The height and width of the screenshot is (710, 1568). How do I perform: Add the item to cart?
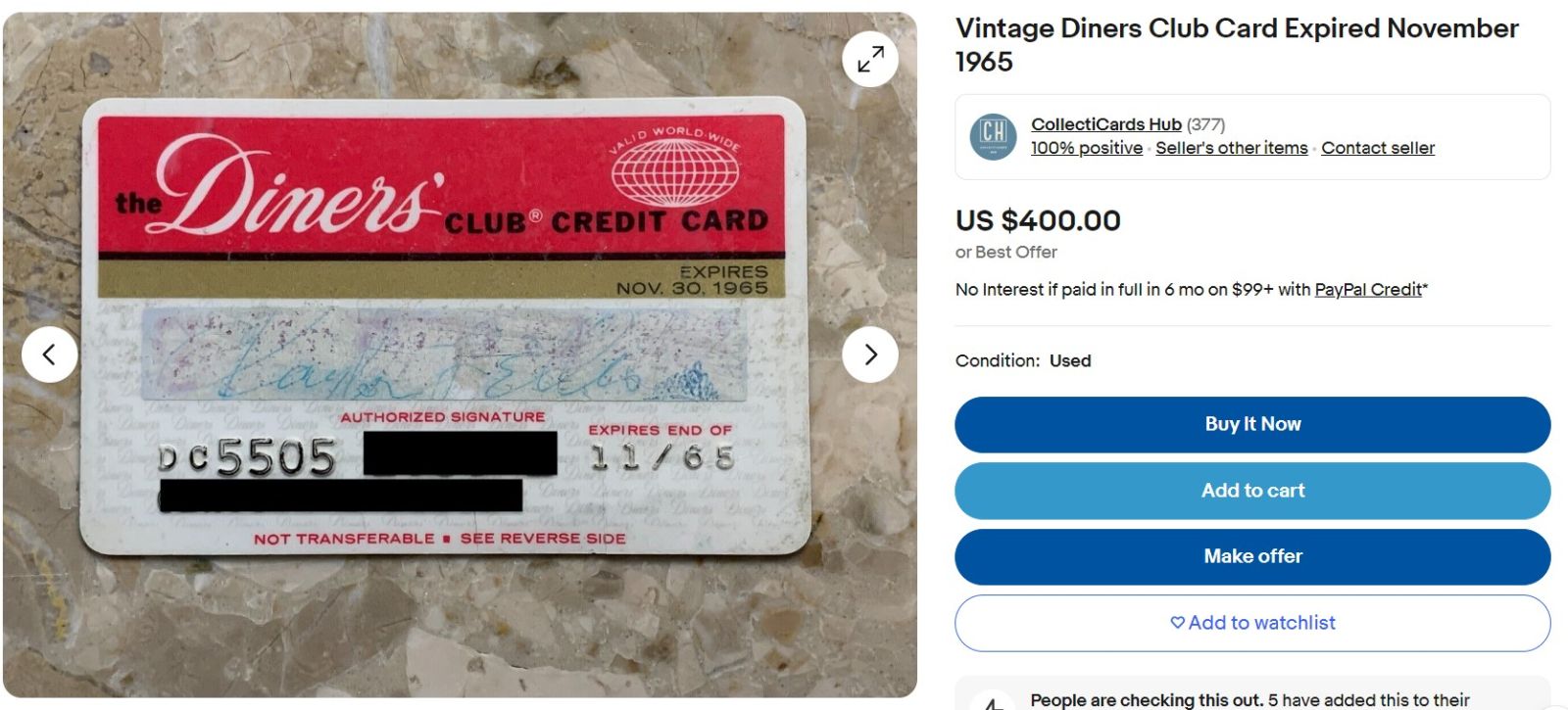tap(1252, 491)
